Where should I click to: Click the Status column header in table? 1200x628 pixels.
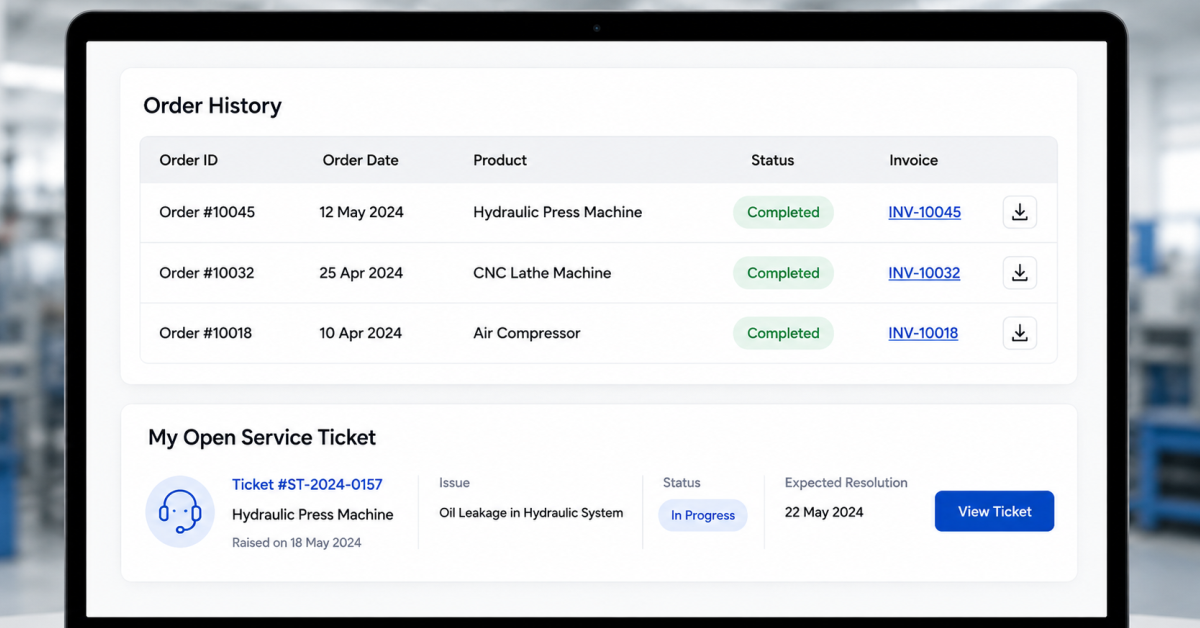coord(772,160)
